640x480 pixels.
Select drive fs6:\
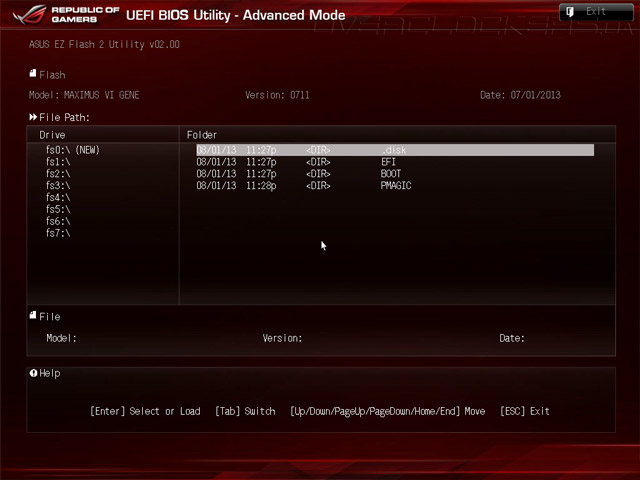[x=58, y=221]
